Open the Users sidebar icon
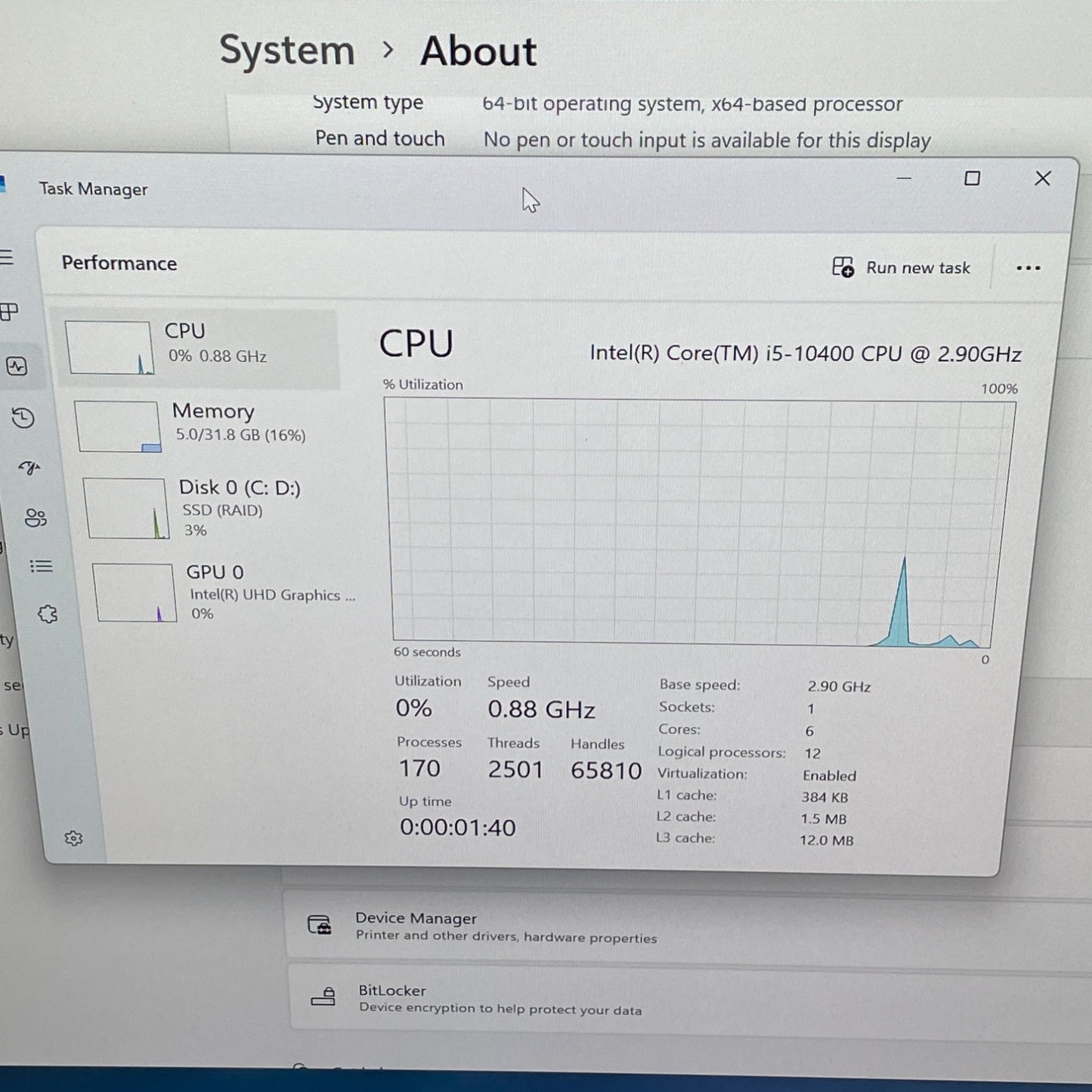This screenshot has height=1092, width=1092. 36,518
